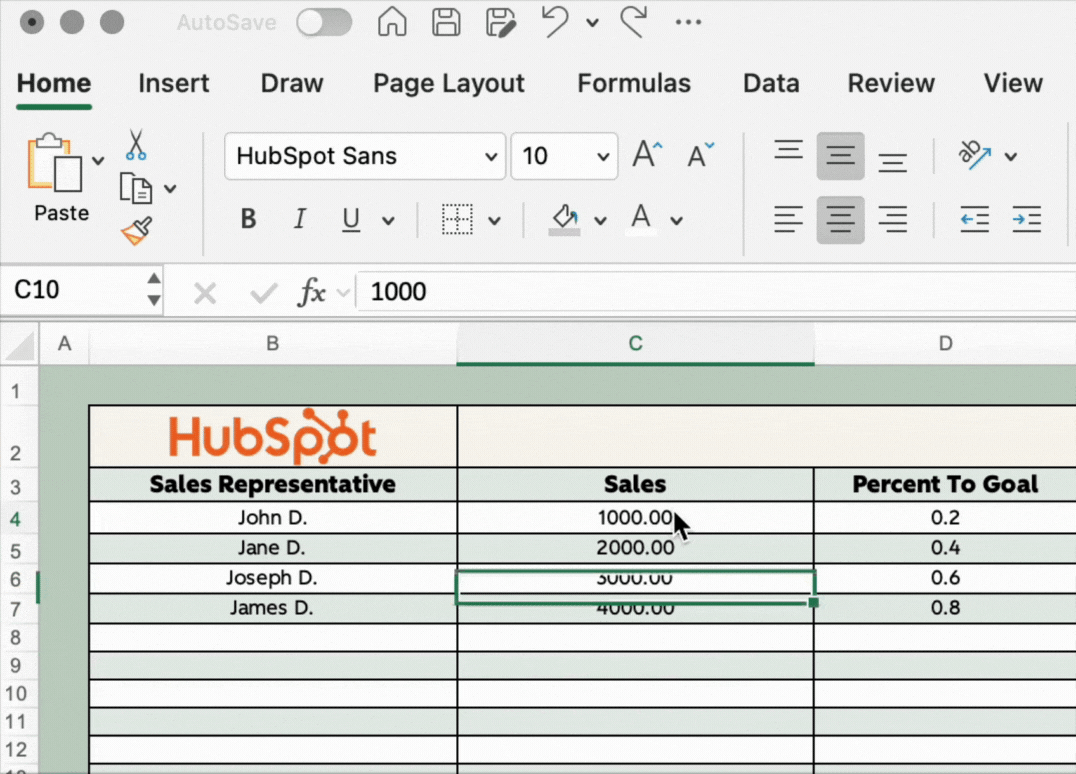Toggle Italic formatting
The image size is (1076, 774).
pos(299,220)
